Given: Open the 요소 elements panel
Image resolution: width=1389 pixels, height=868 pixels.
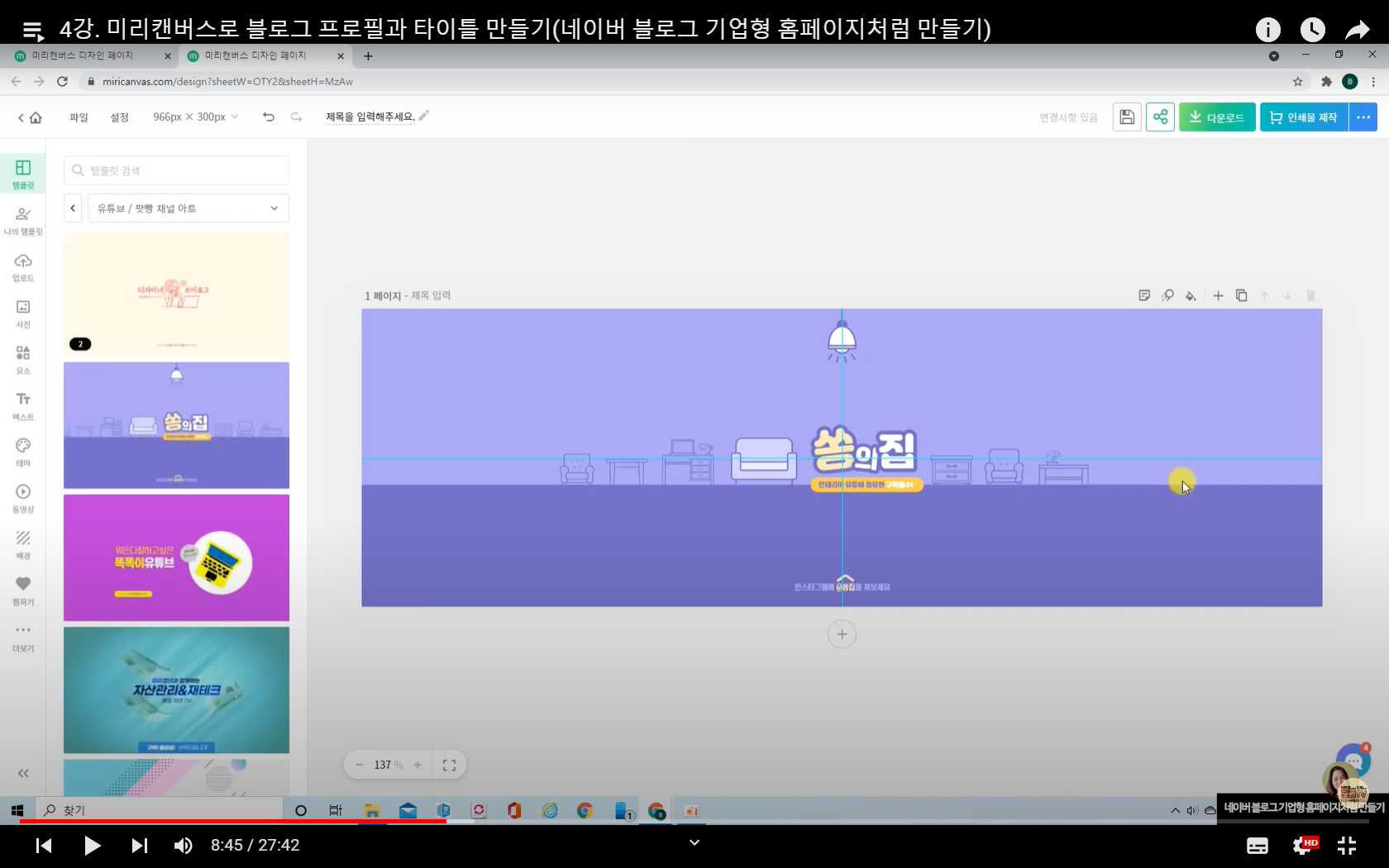Looking at the screenshot, I should coord(23,360).
